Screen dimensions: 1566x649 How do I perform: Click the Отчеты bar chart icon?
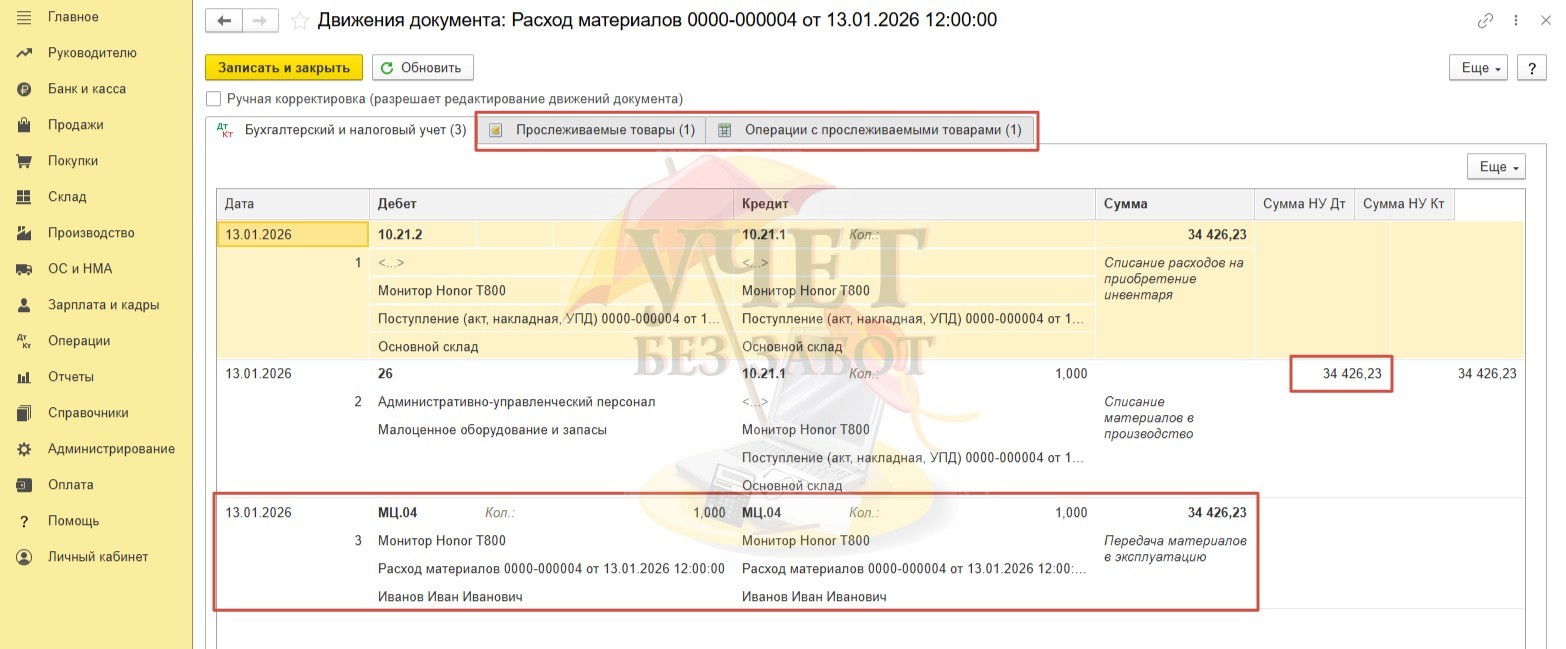pyautogui.click(x=25, y=377)
